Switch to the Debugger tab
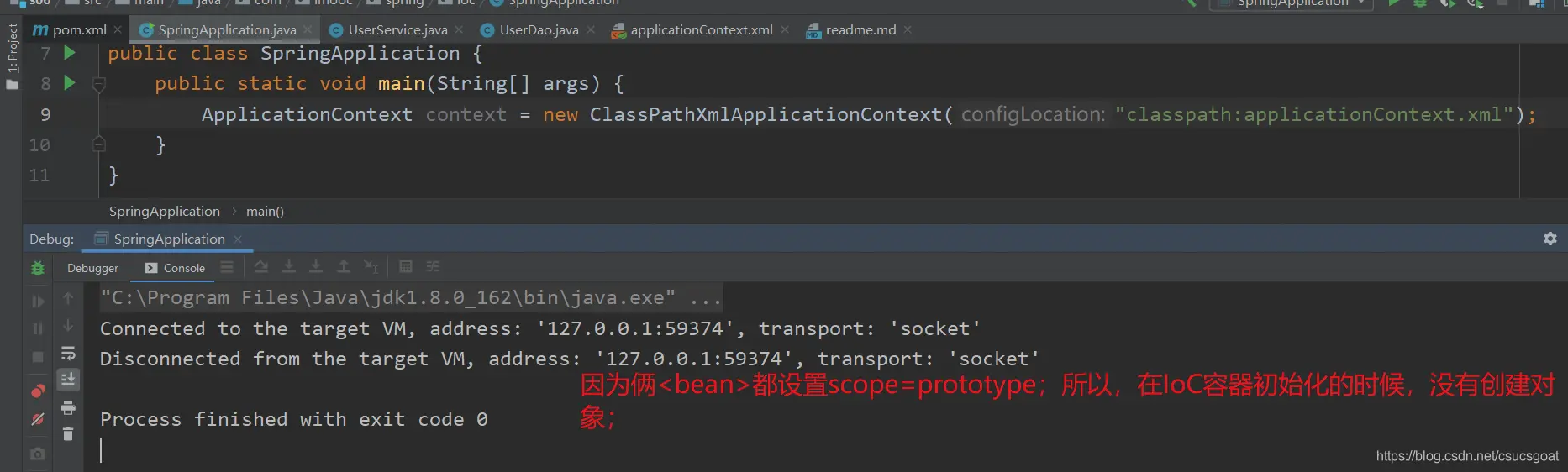 [x=92, y=268]
